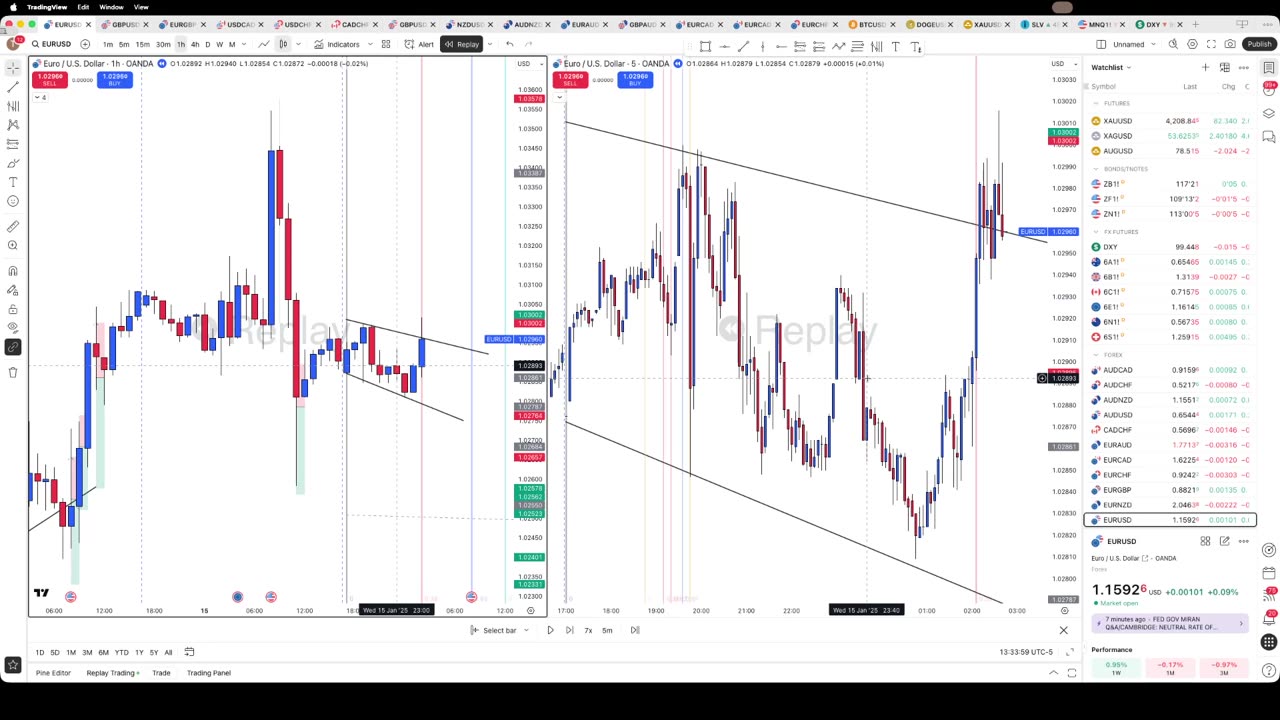Click the Publish button
Image resolution: width=1280 pixels, height=720 pixels.
pyautogui.click(x=1259, y=44)
